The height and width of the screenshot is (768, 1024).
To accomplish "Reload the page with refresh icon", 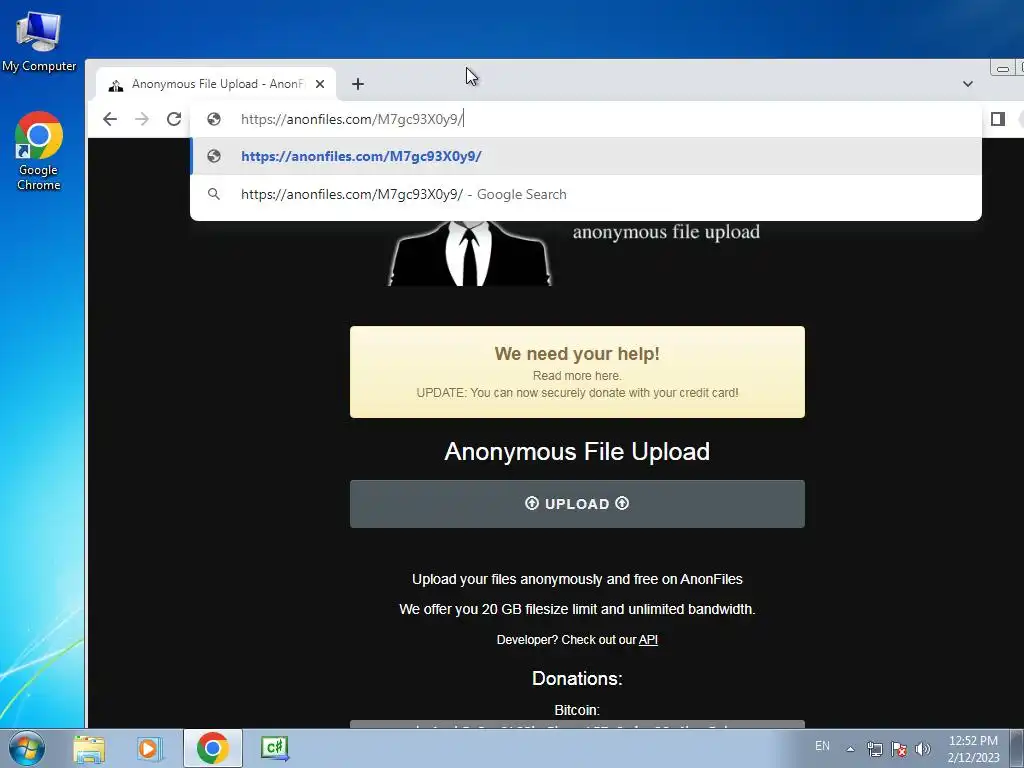I will click(174, 119).
